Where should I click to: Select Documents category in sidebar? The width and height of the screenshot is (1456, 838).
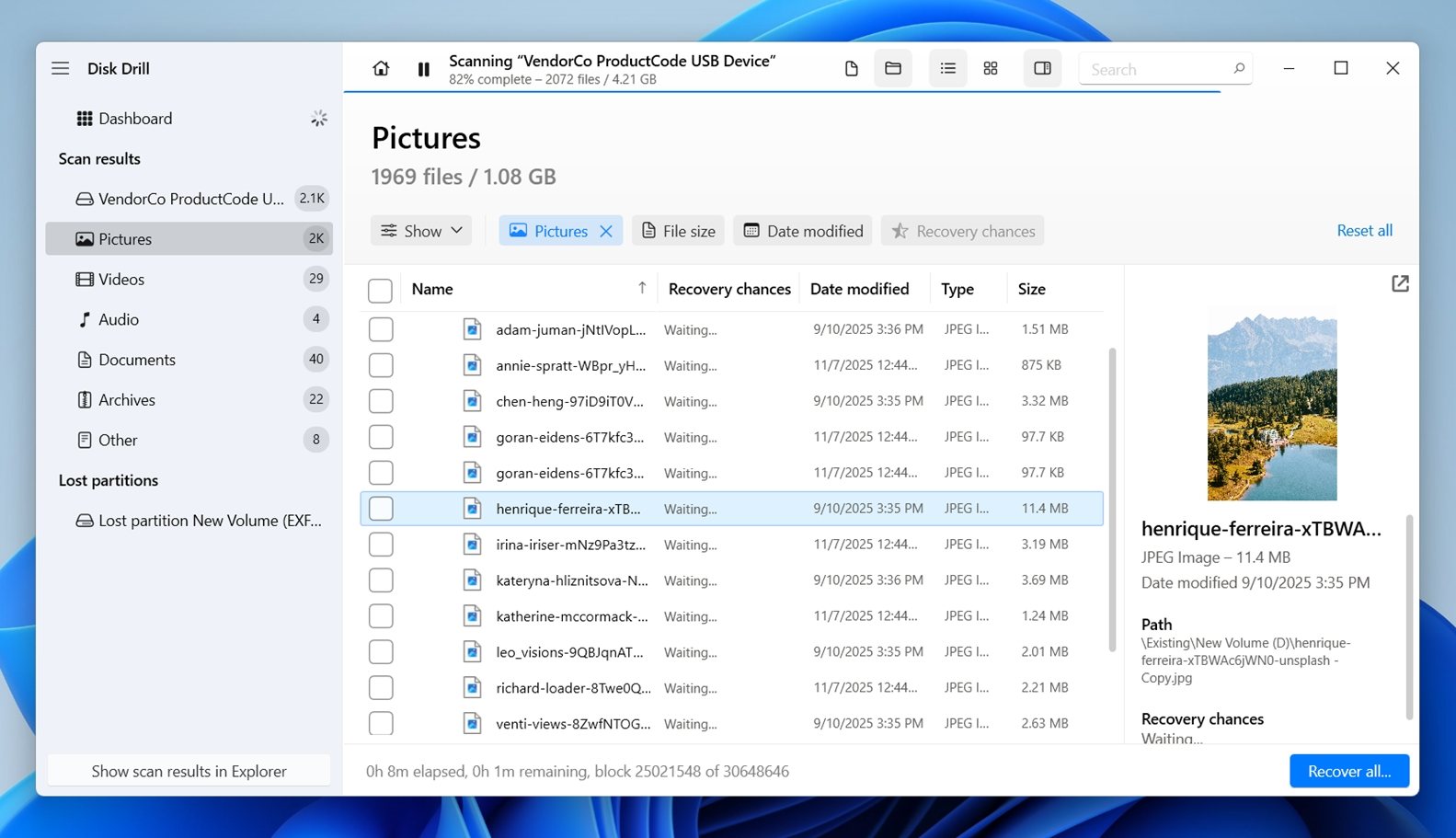pyautogui.click(x=189, y=360)
